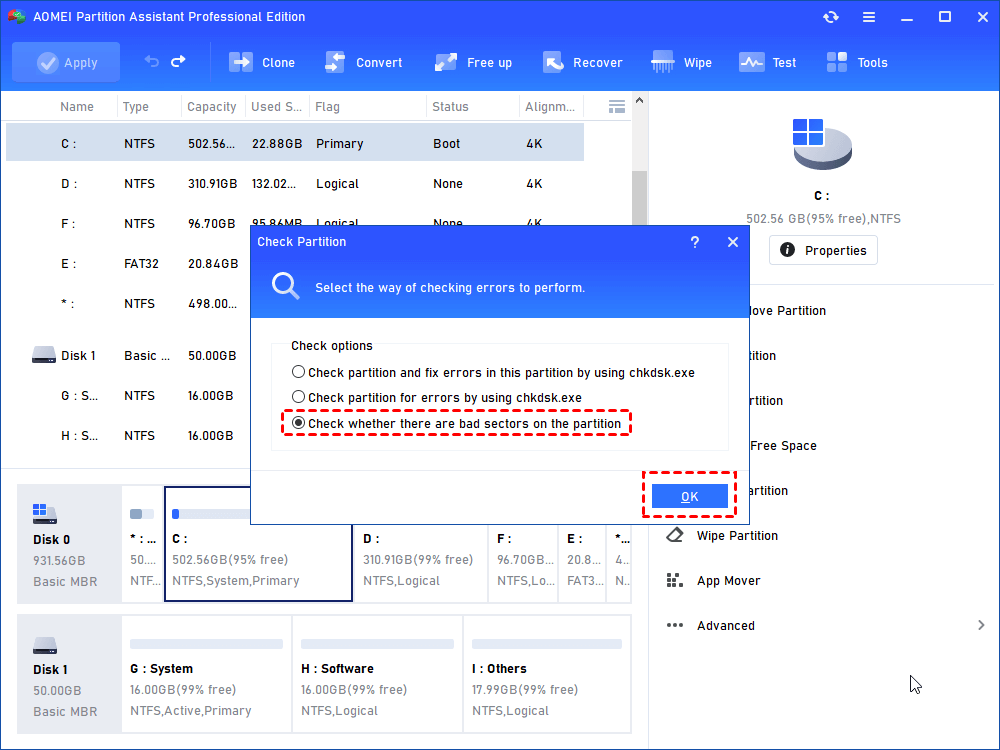Select check partition for errors by chkdsk.exe
The width and height of the screenshot is (1000, 750).
pos(298,397)
